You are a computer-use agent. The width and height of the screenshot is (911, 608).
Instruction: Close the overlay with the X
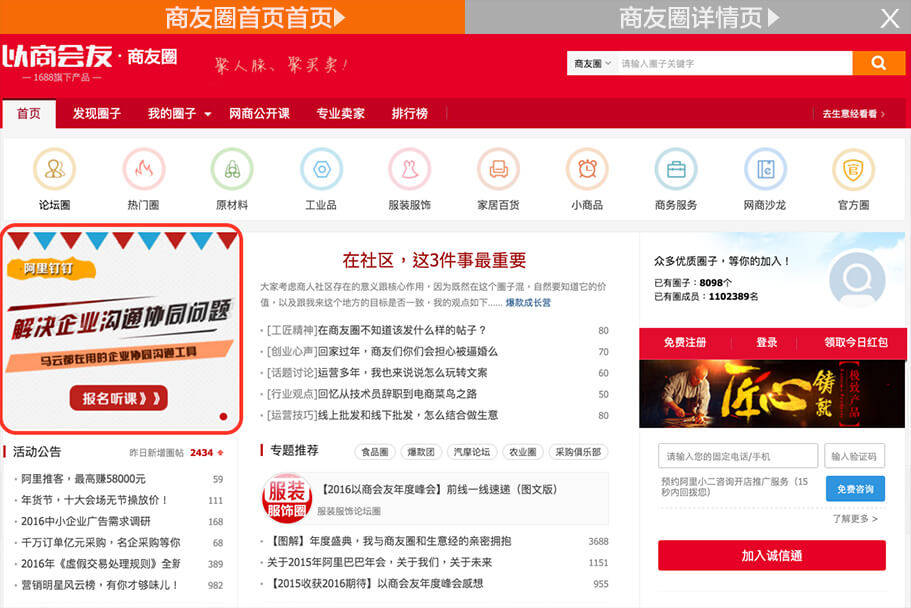889,18
